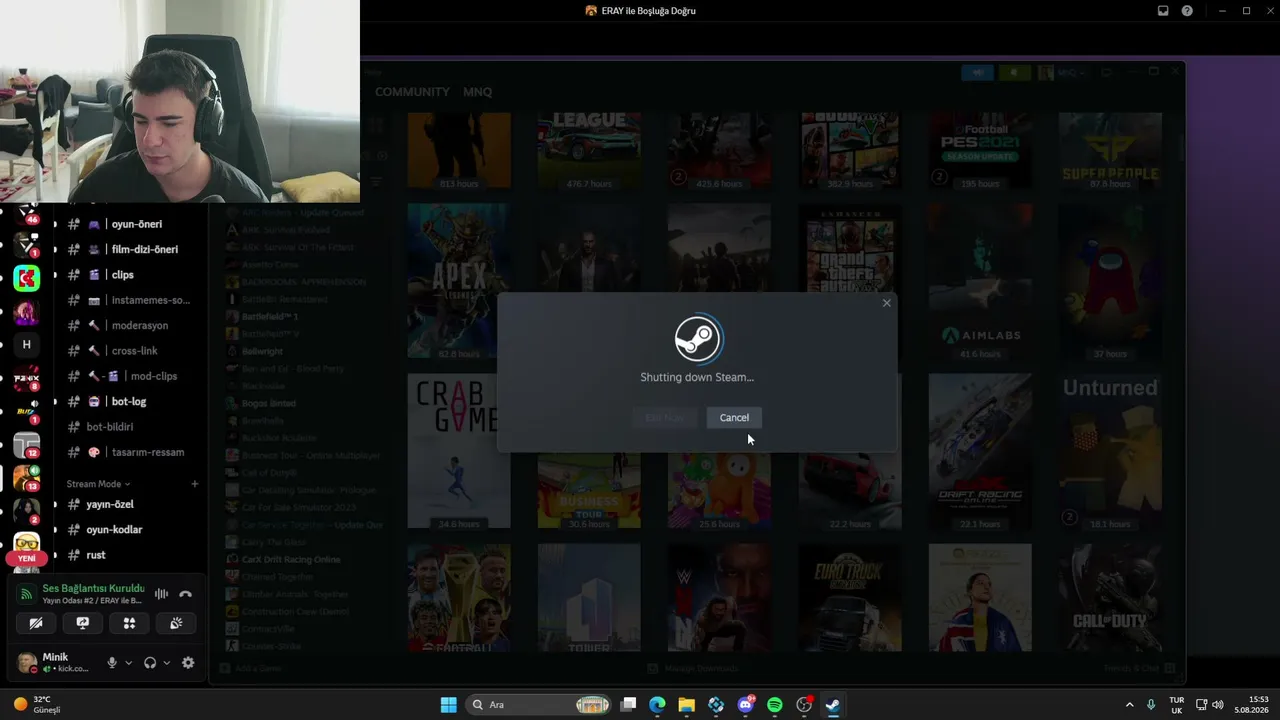The width and height of the screenshot is (1280, 720).
Task: Open the Minik user profile panel
Action: (x=56, y=662)
